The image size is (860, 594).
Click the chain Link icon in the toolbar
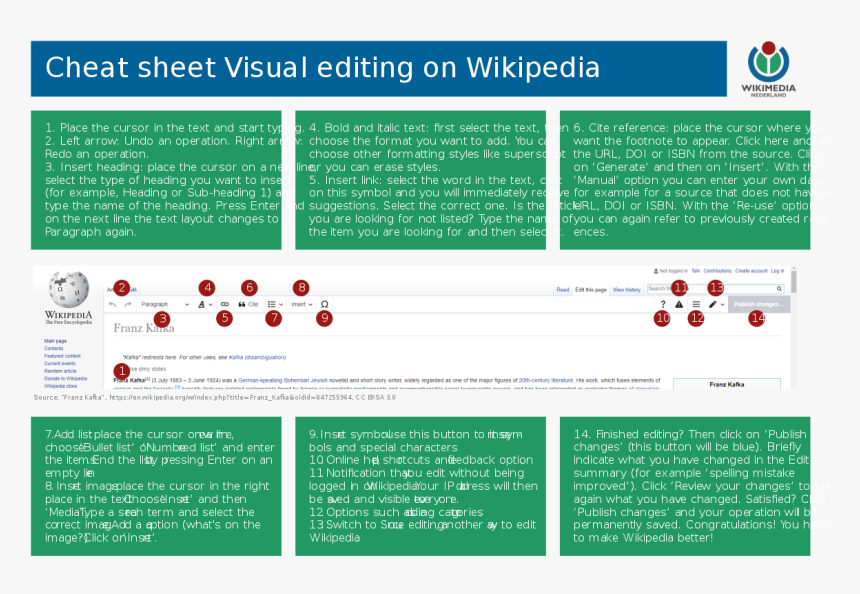coord(224,304)
